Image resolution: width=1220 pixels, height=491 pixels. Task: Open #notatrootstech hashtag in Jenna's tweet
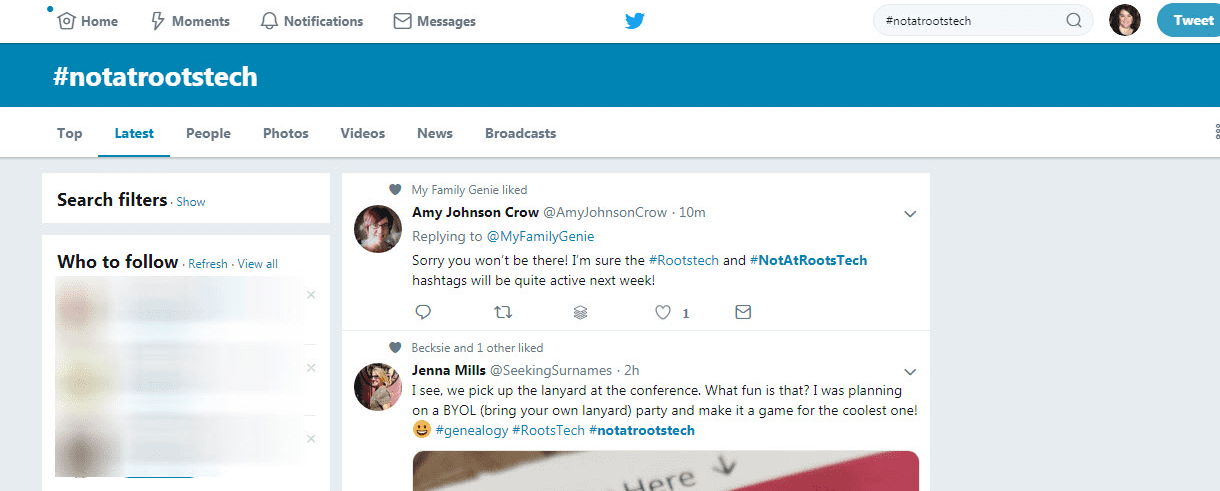(x=641, y=430)
